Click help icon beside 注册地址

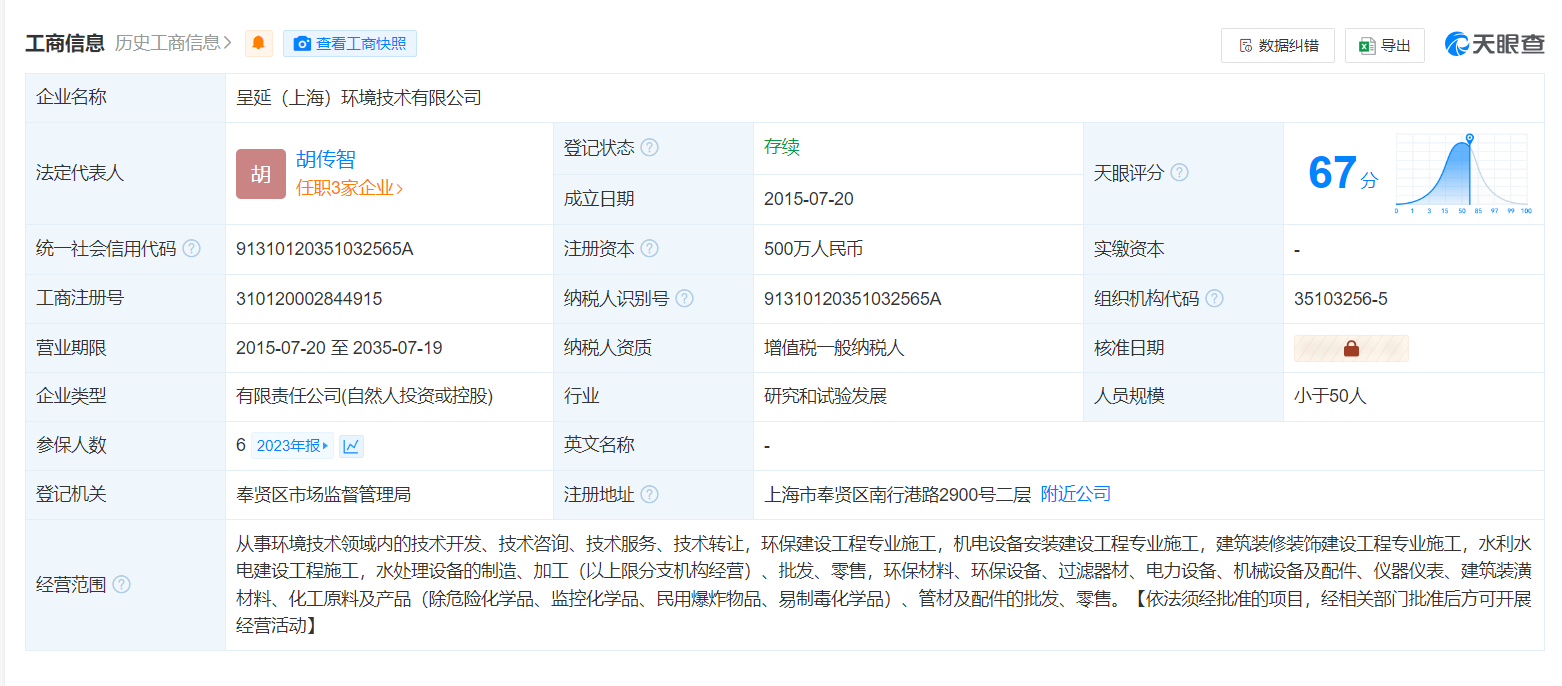[650, 494]
